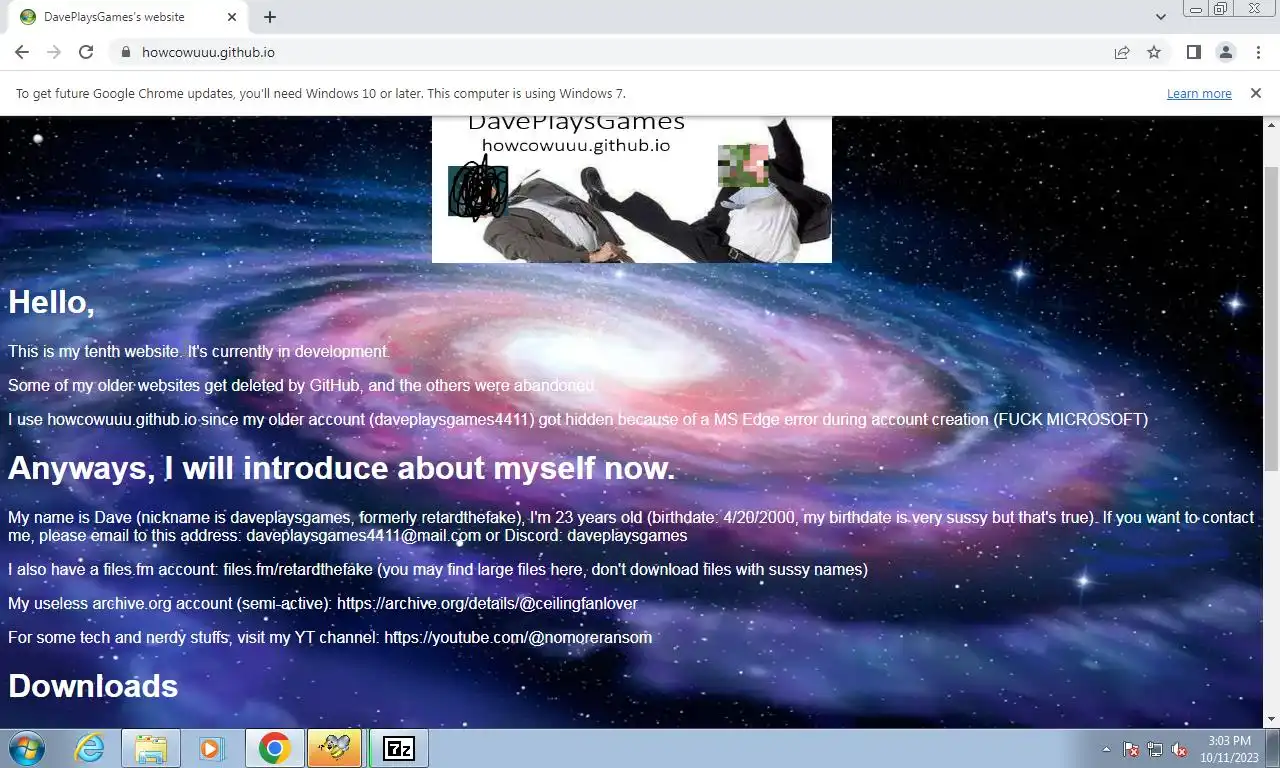Open a new tab with plus button
This screenshot has height=768, width=1280.
click(270, 17)
